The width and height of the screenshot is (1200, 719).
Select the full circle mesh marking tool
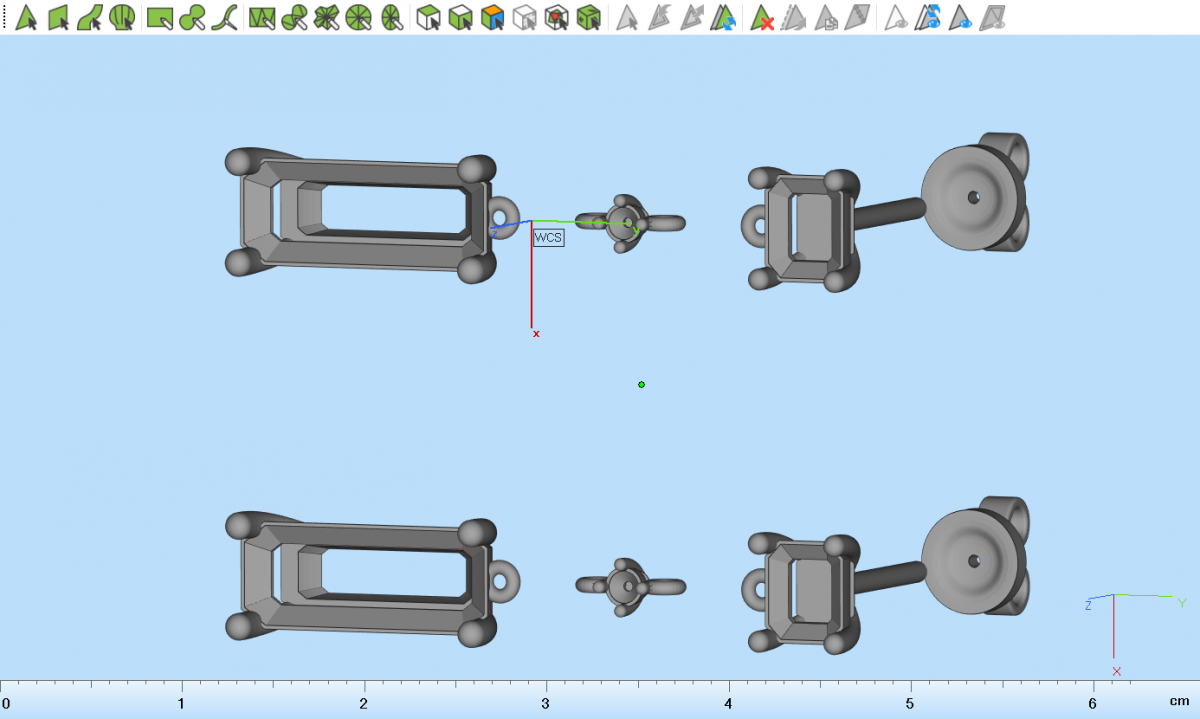[359, 17]
